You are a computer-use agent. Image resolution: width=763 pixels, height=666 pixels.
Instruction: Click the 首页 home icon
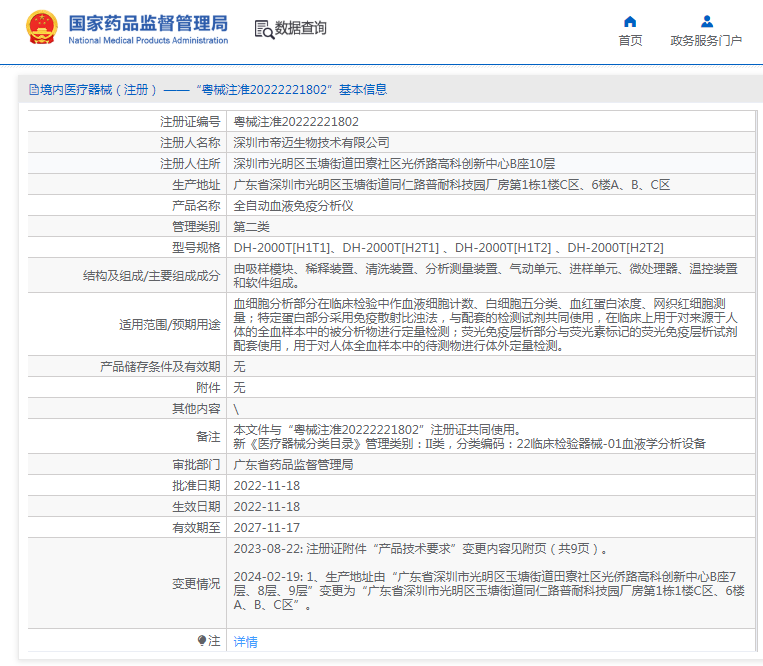[630, 21]
